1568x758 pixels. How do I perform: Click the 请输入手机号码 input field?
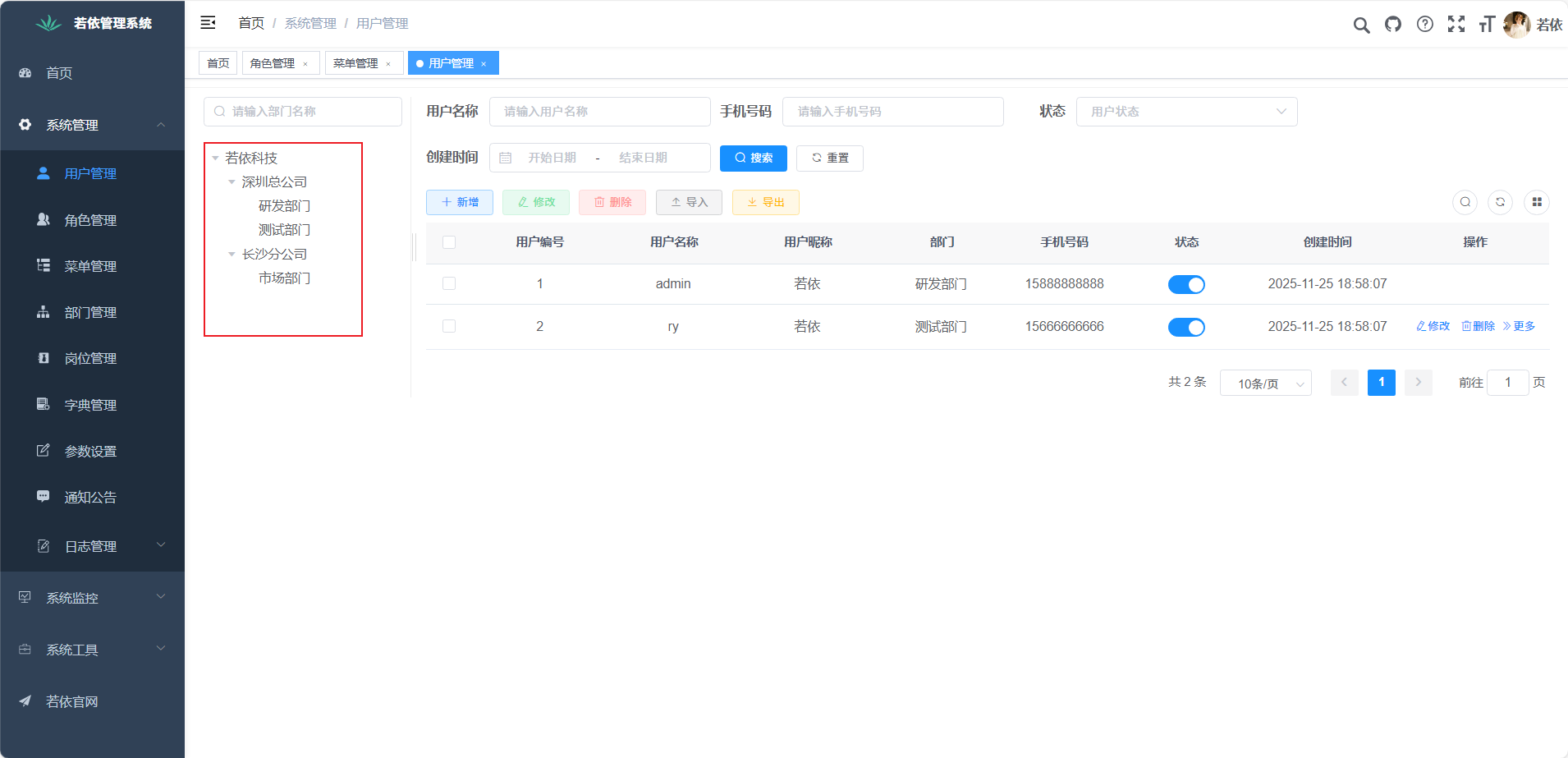(893, 112)
